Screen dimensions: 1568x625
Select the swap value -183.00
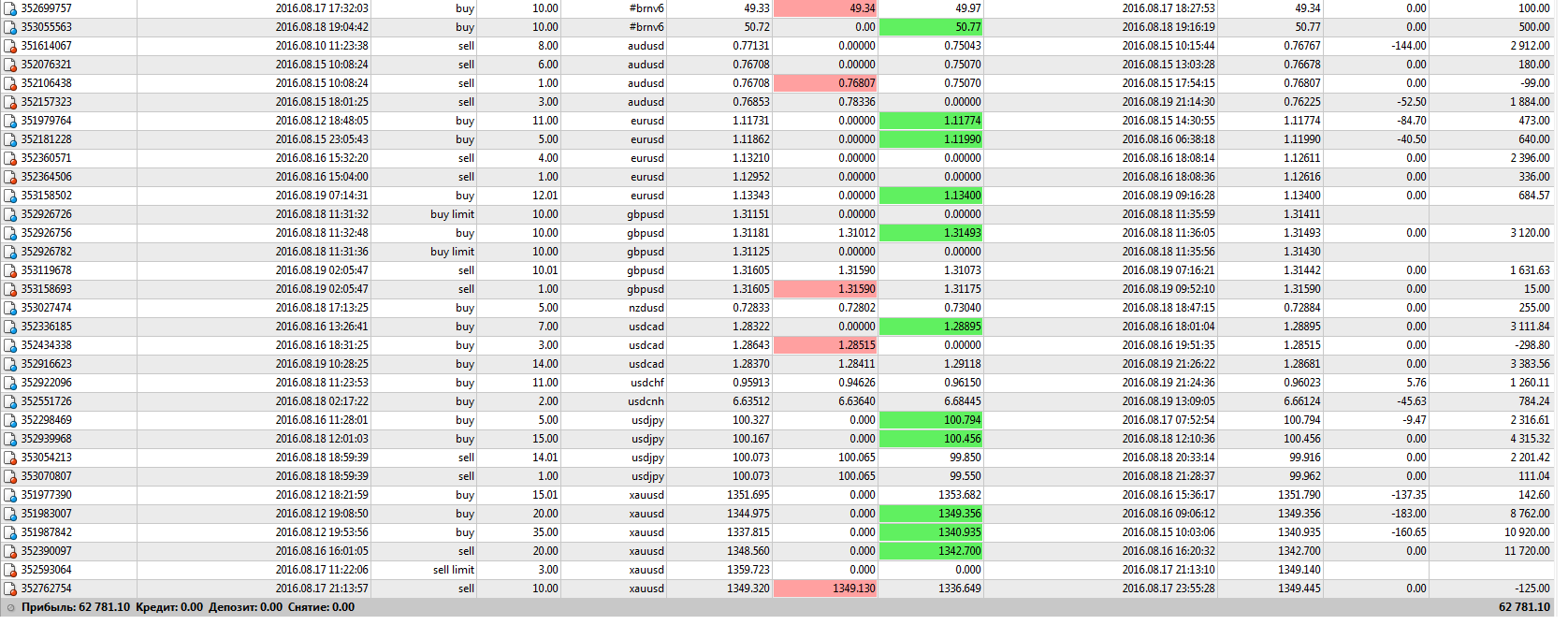pyautogui.click(x=1409, y=514)
